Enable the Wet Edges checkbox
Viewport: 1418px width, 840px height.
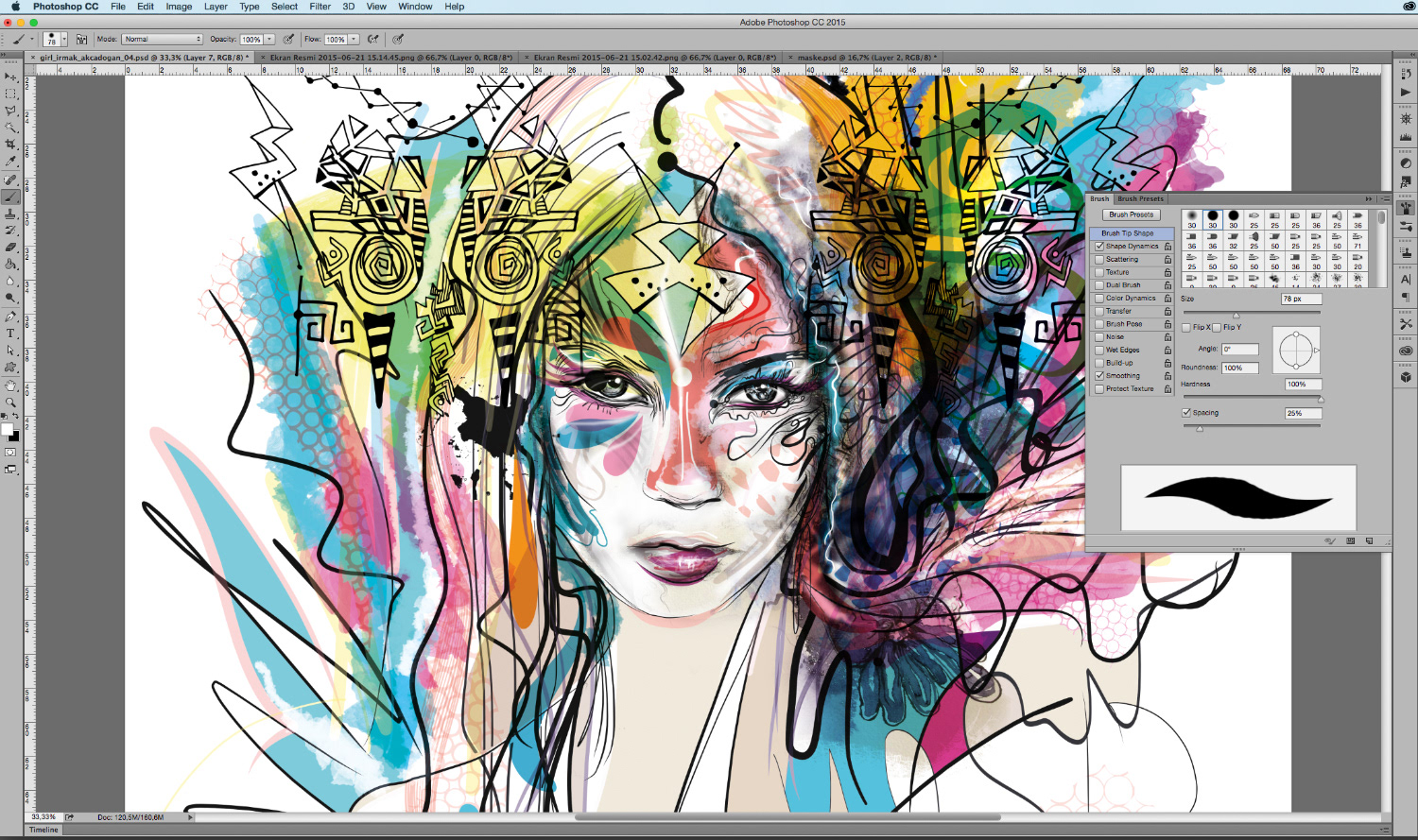tap(1099, 350)
